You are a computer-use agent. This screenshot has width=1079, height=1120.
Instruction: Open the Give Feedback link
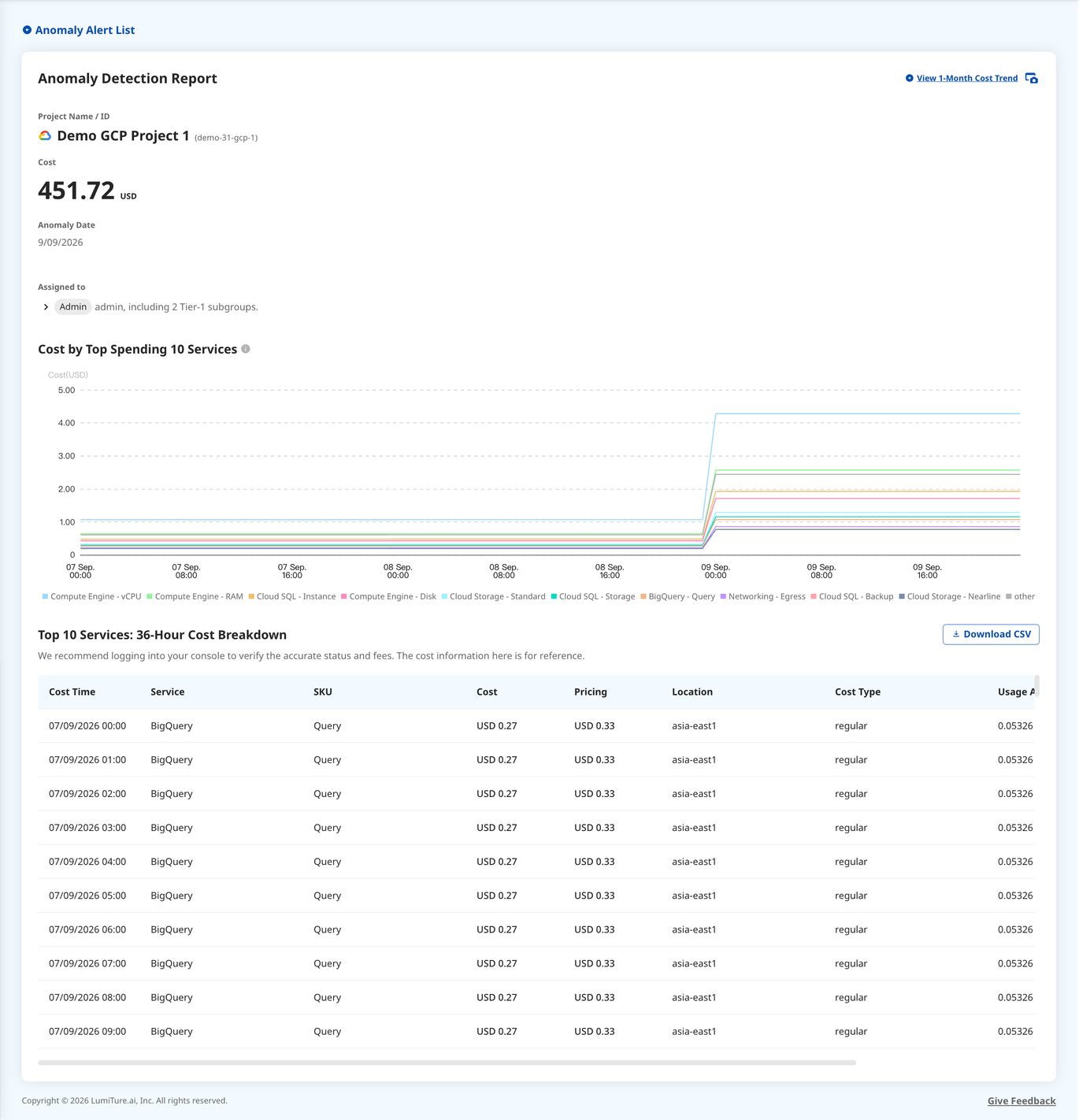pos(1022,1101)
